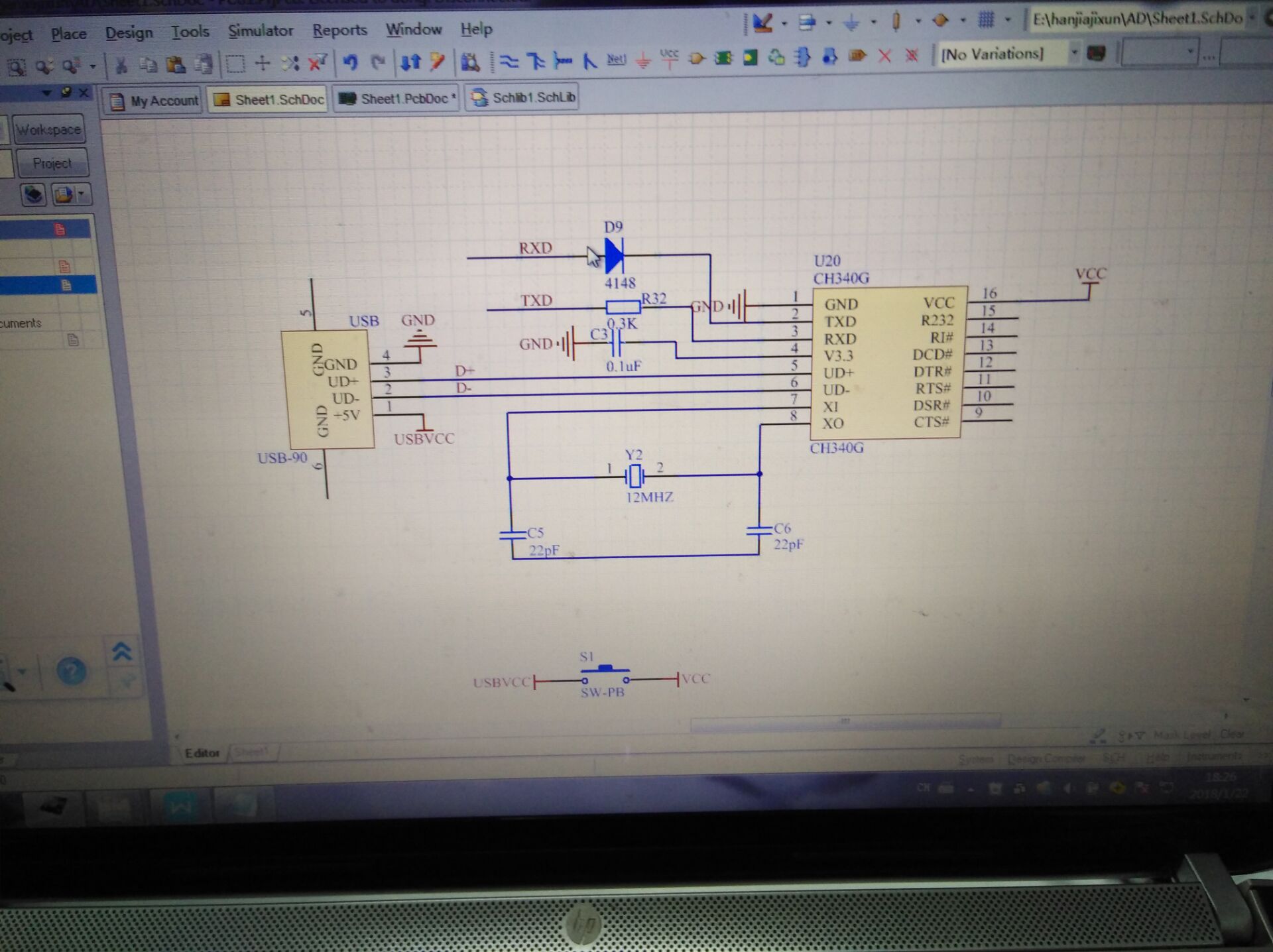Expand the grid settings dropdown arrow
Viewport: 1273px width, 952px height.
(1008, 21)
